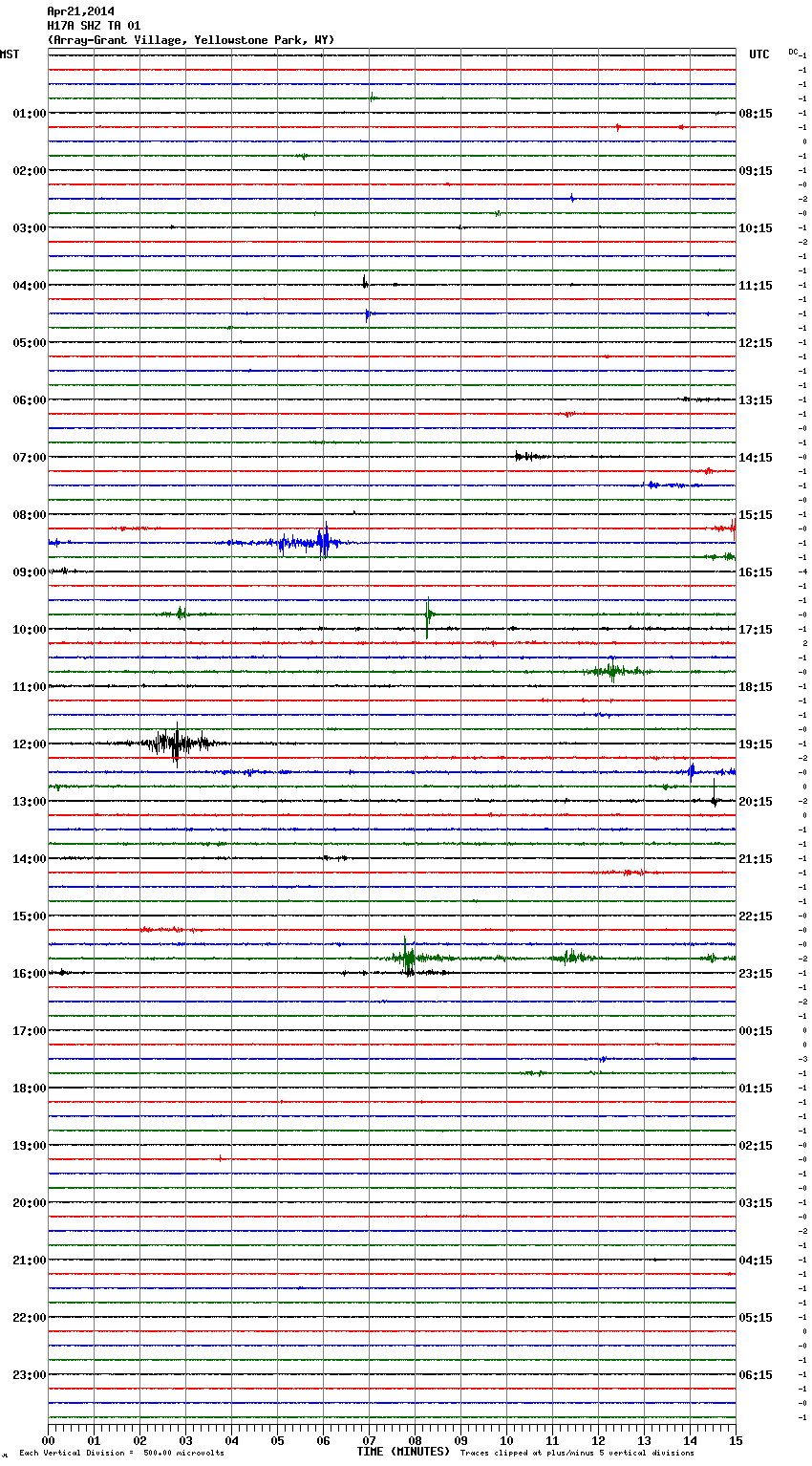This screenshot has height=1466, width=812.
Task: Click the Each Vertical Division 500.00 microvolts note
Action: tap(121, 1454)
